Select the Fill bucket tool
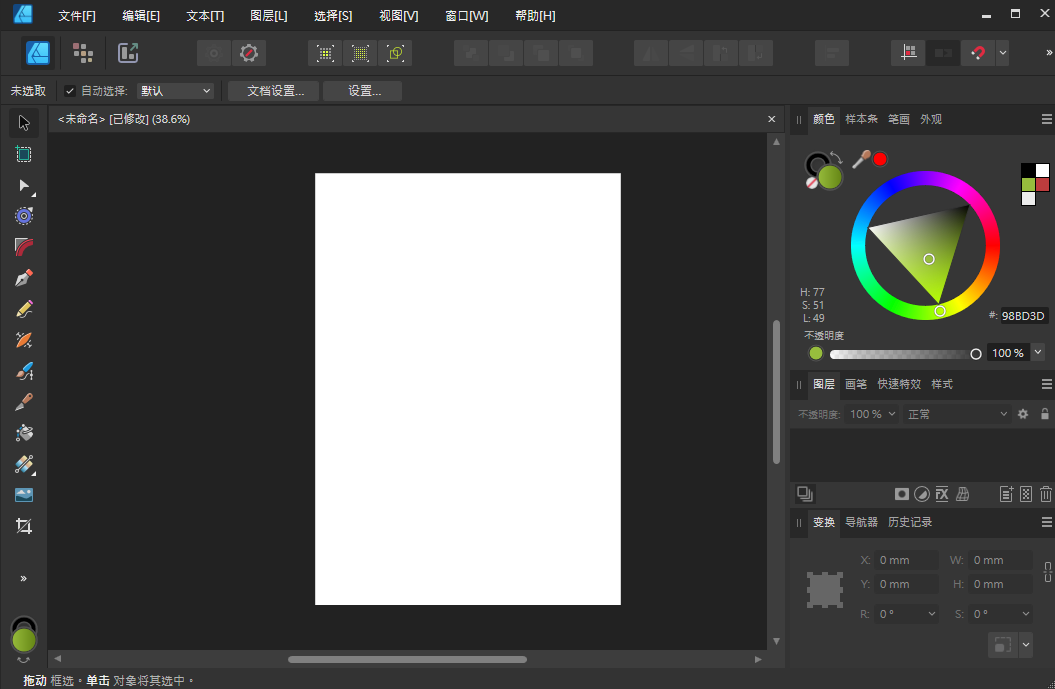Screen dimensions: 1055x689 point(24,433)
